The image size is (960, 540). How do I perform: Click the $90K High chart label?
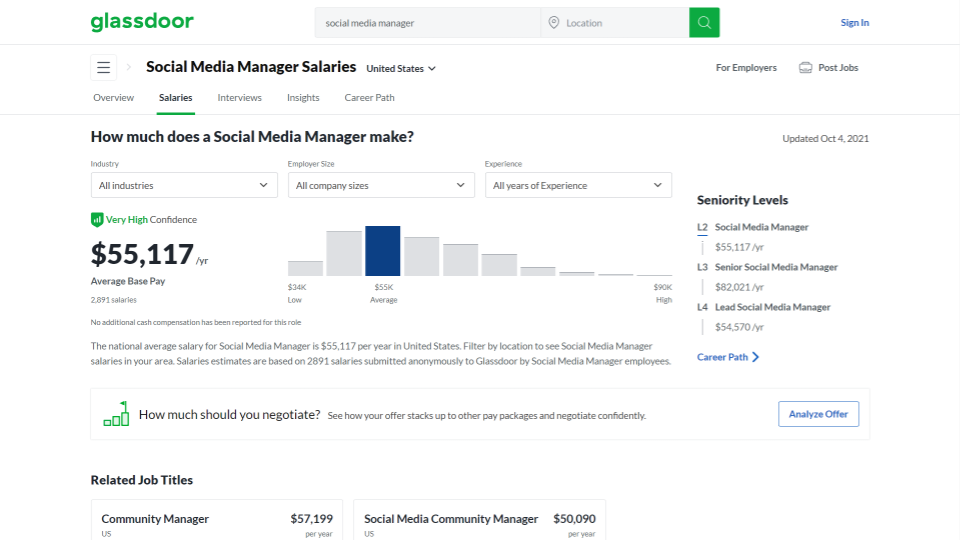662,293
